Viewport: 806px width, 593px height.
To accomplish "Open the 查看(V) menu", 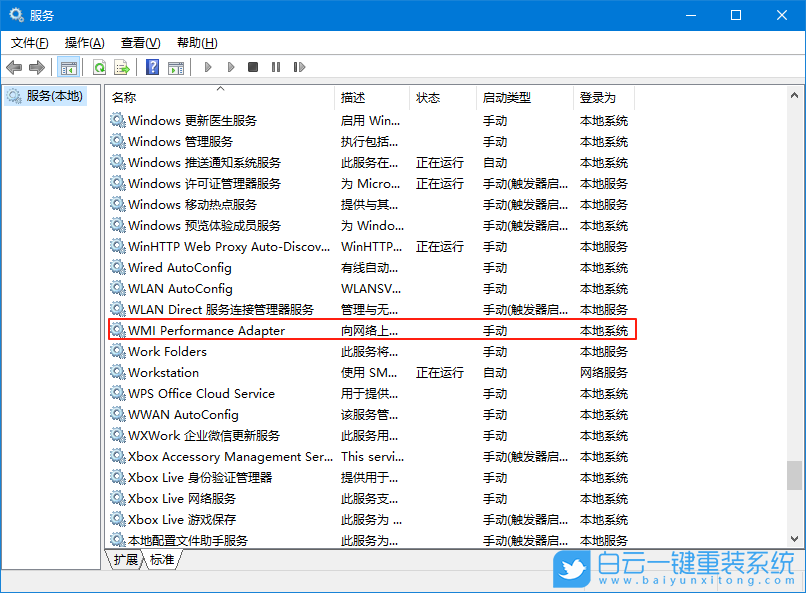I will click(x=139, y=43).
